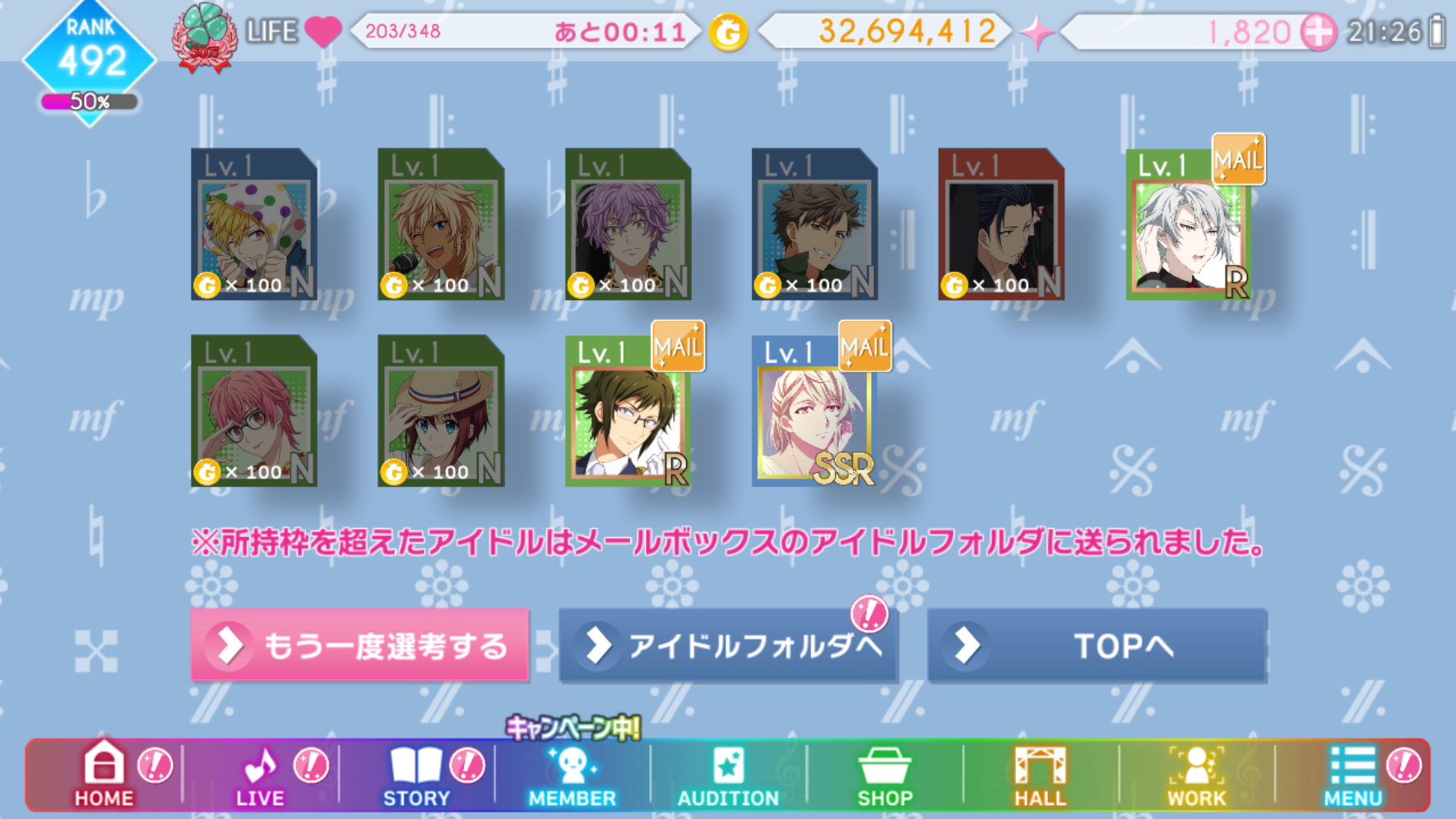Select the glasses R idol card with MAIL

click(x=628, y=410)
